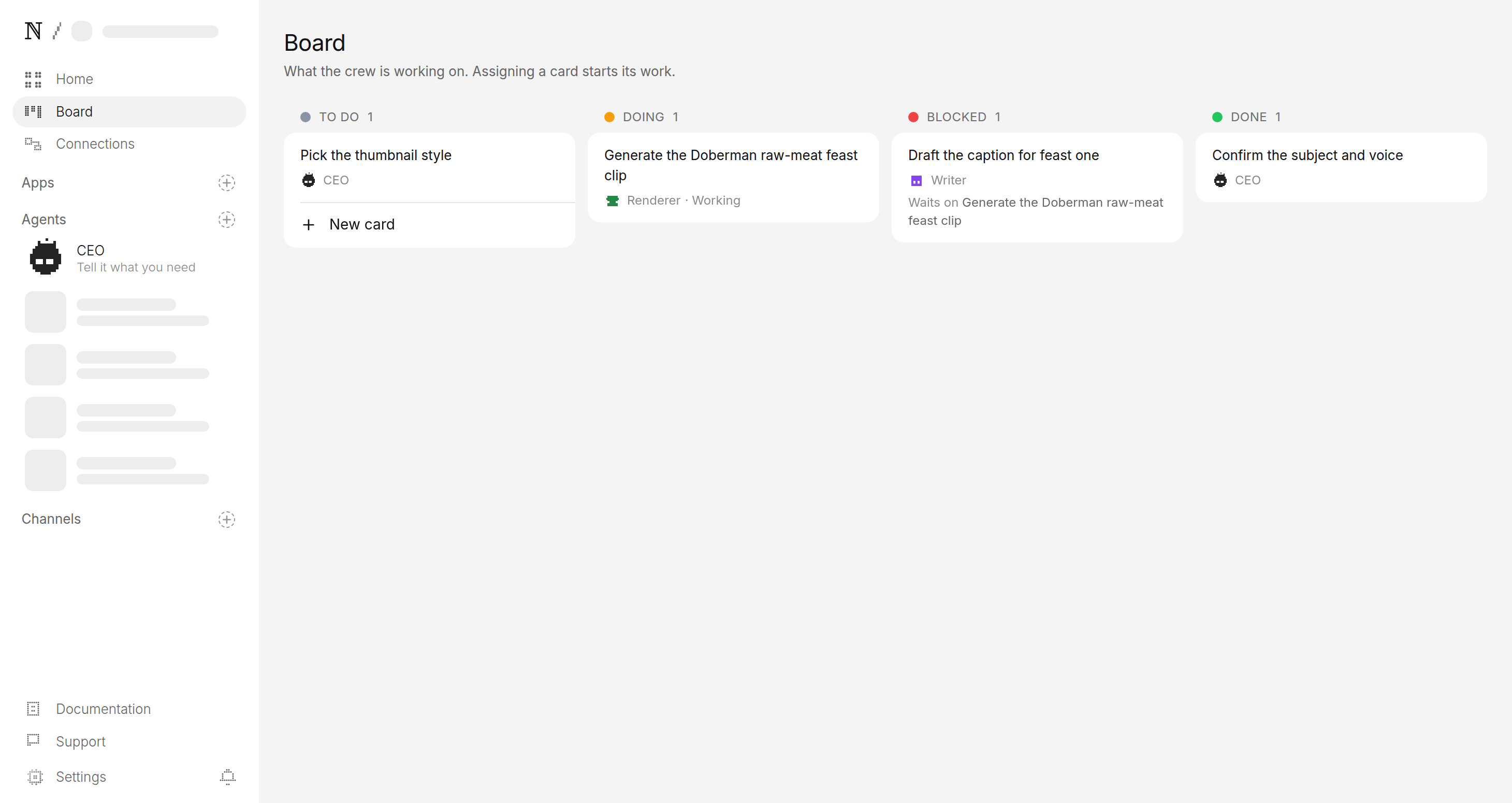Go to Home in the sidebar
This screenshot has width=1512, height=803.
coord(129,79)
